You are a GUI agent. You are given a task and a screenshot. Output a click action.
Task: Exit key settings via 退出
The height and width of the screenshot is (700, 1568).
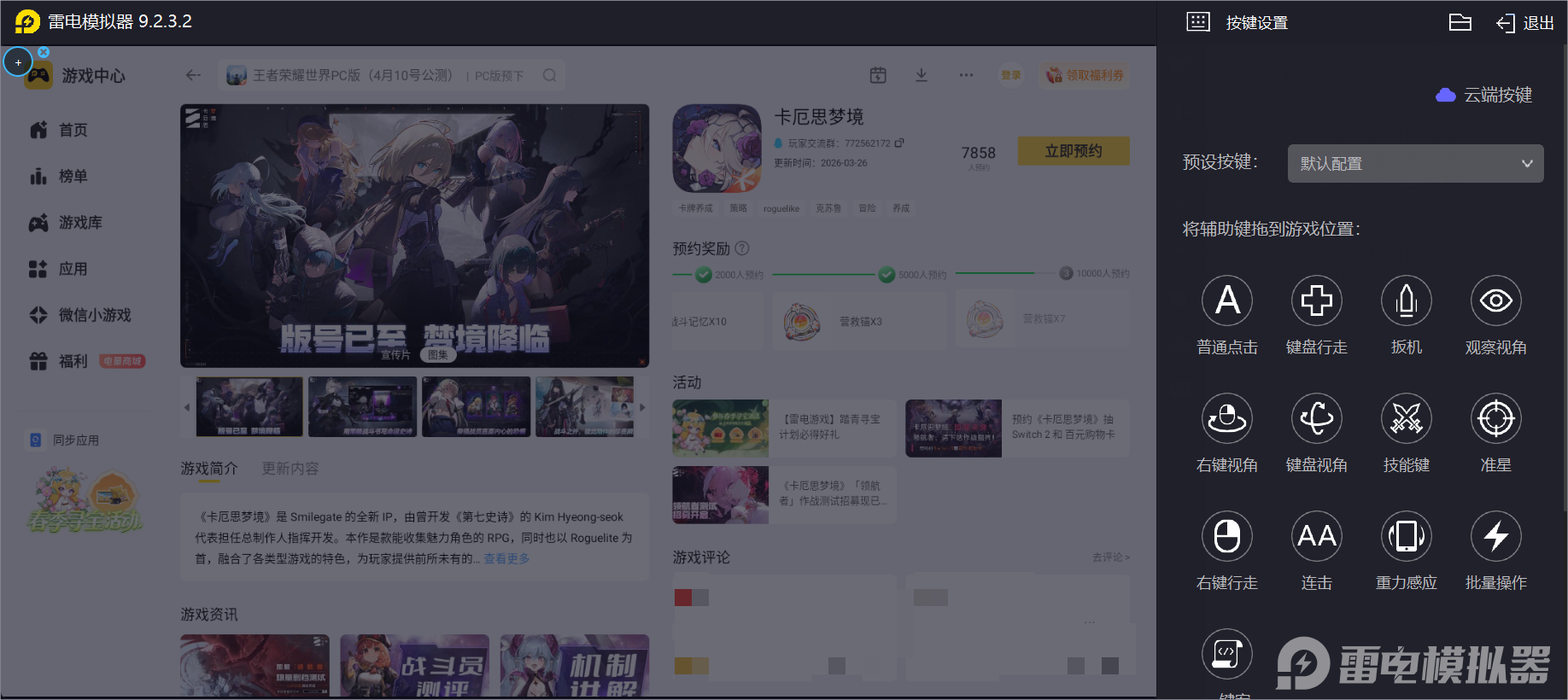[x=1525, y=23]
